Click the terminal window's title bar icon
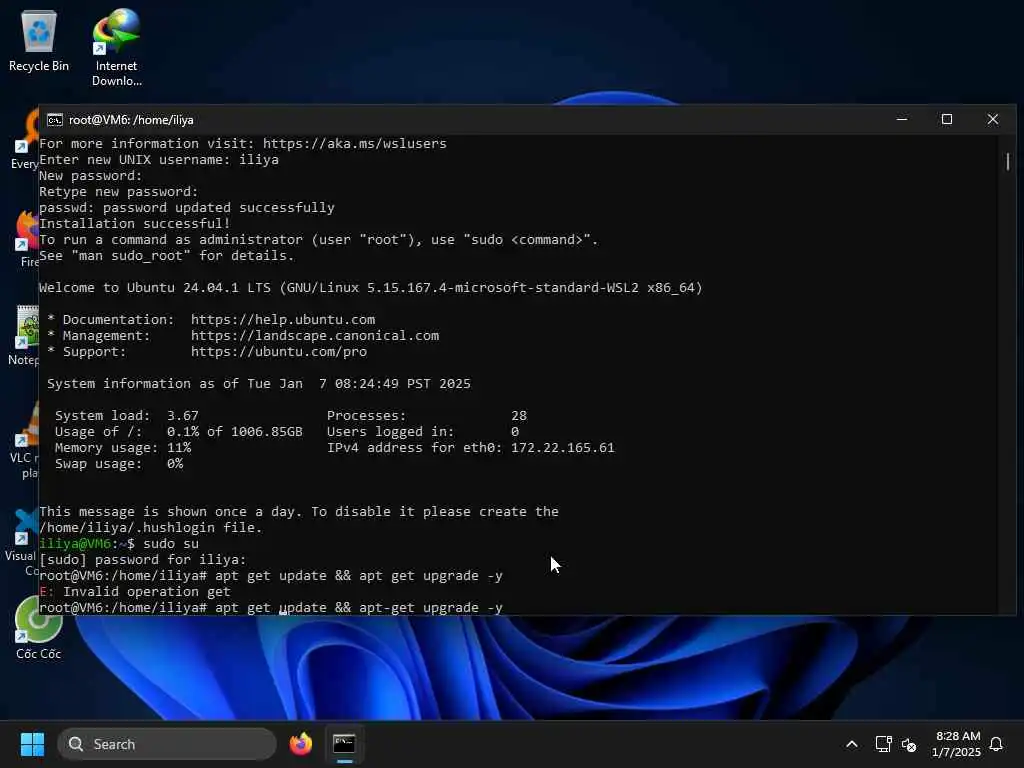The image size is (1024, 768). 55,120
